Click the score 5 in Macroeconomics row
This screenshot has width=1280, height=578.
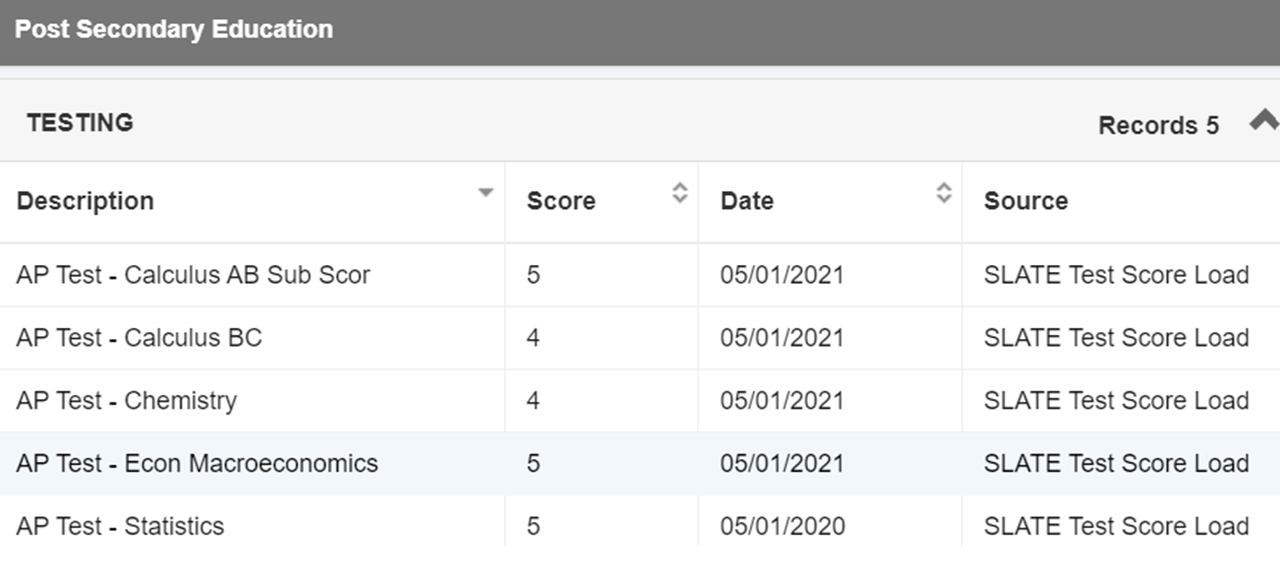(533, 464)
